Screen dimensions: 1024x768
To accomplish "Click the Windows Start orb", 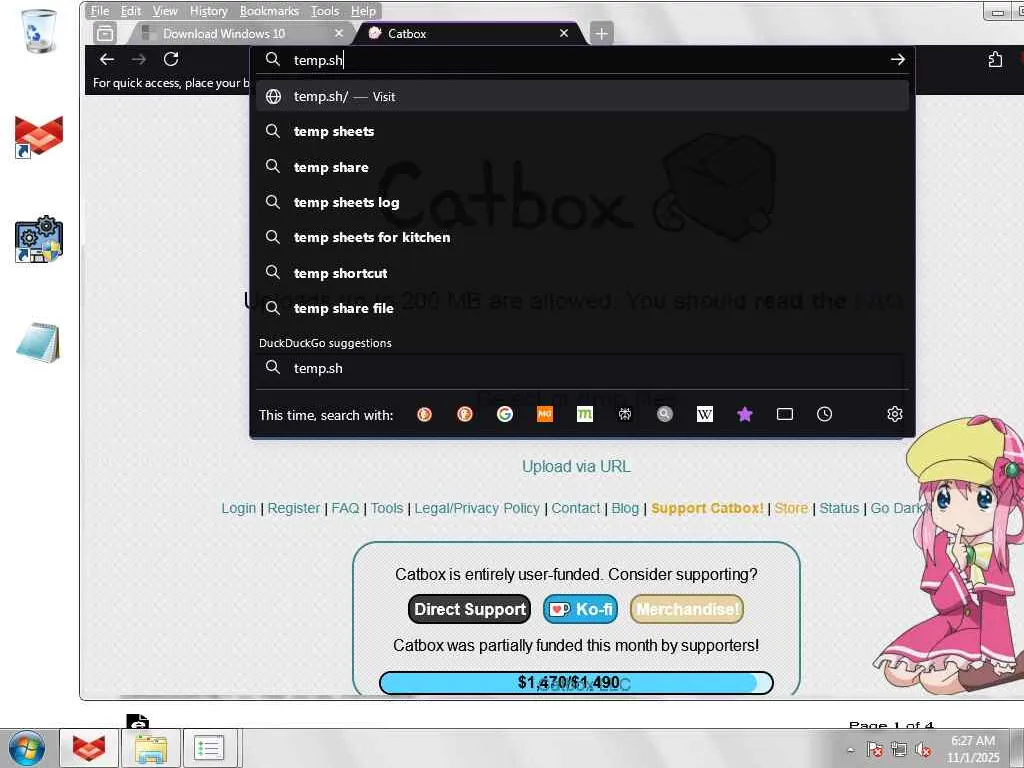I will pos(27,748).
